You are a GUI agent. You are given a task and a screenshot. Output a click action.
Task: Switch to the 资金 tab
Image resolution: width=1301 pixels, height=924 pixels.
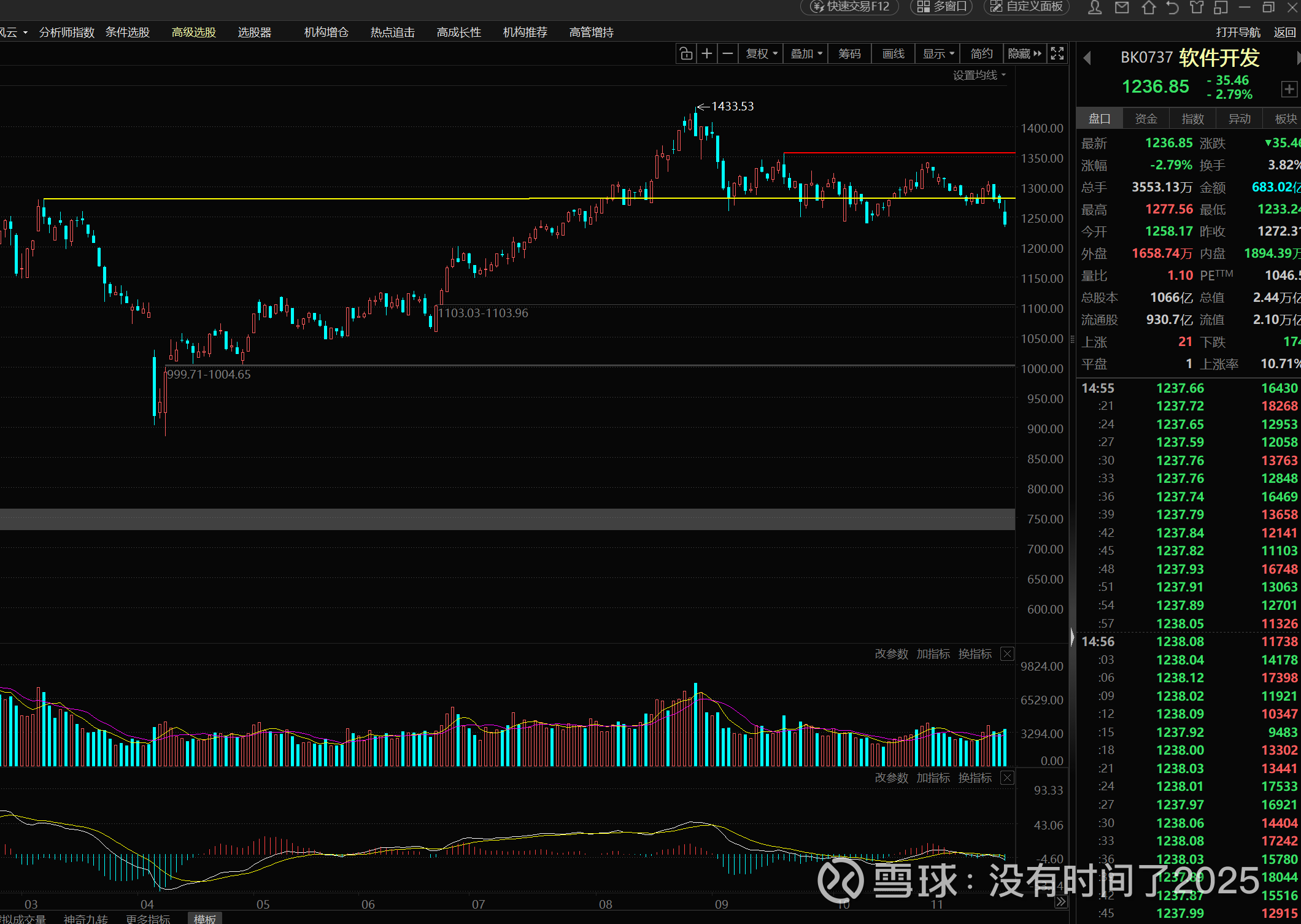pos(1146,119)
